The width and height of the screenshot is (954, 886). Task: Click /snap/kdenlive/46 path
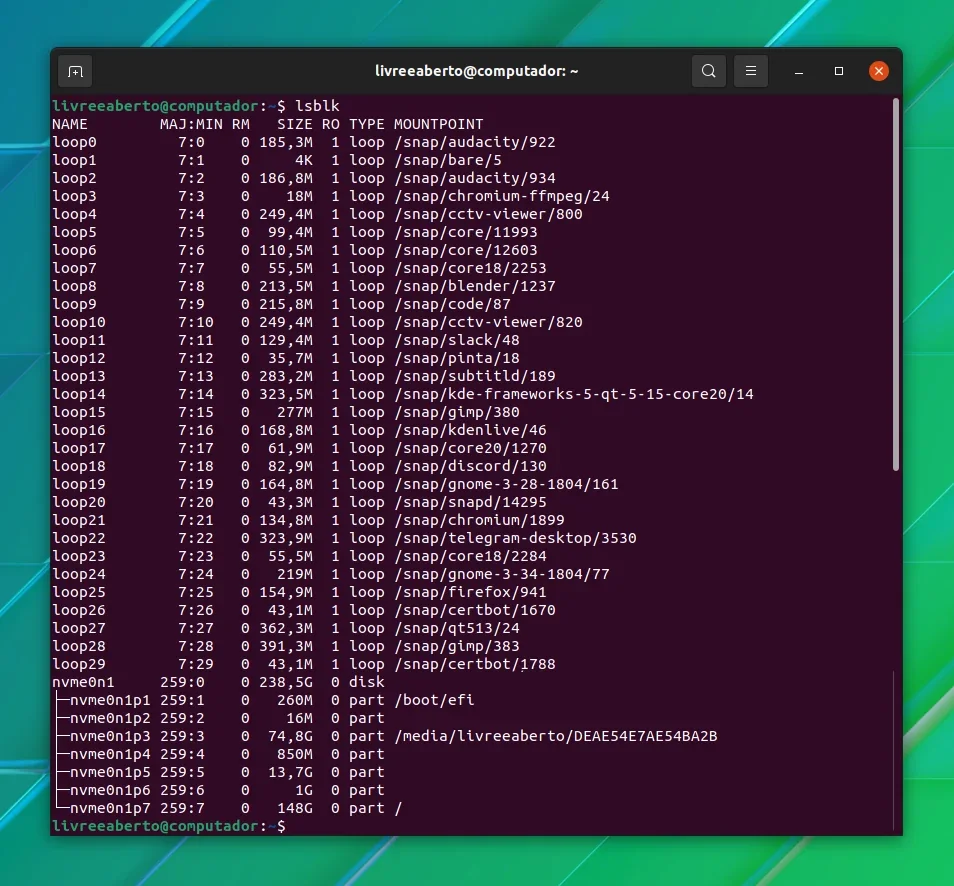[470, 430]
